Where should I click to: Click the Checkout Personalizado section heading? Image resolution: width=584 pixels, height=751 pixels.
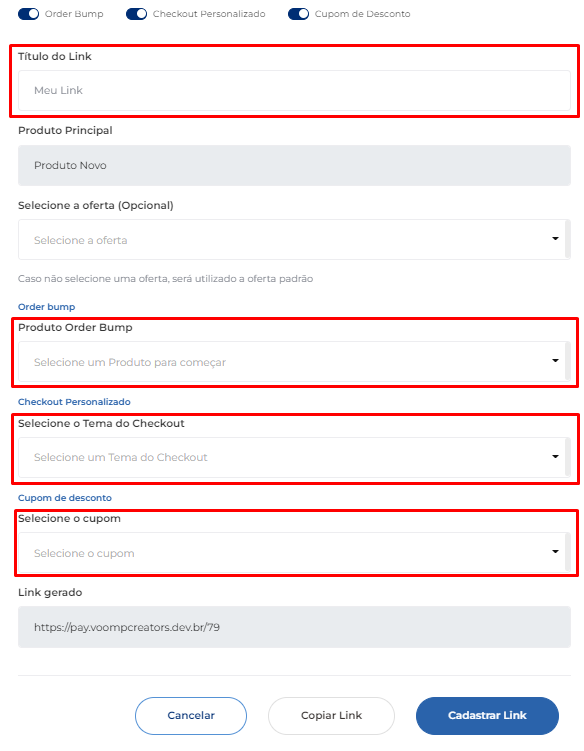tap(74, 402)
